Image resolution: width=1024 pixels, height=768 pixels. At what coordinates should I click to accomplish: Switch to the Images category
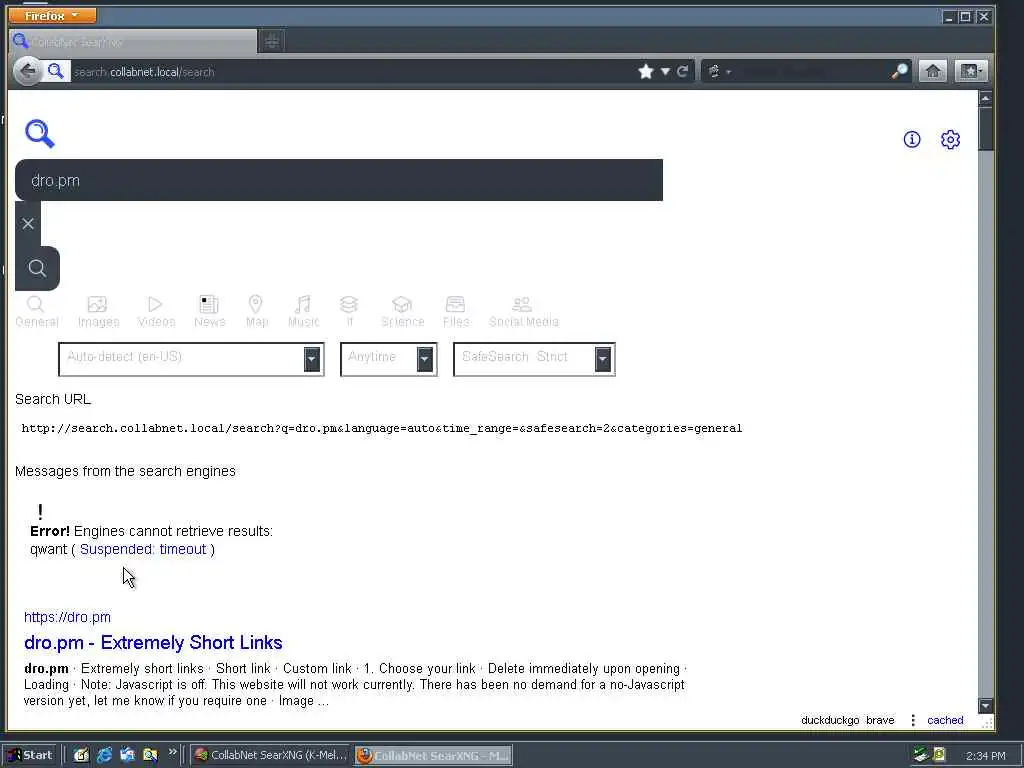[98, 312]
